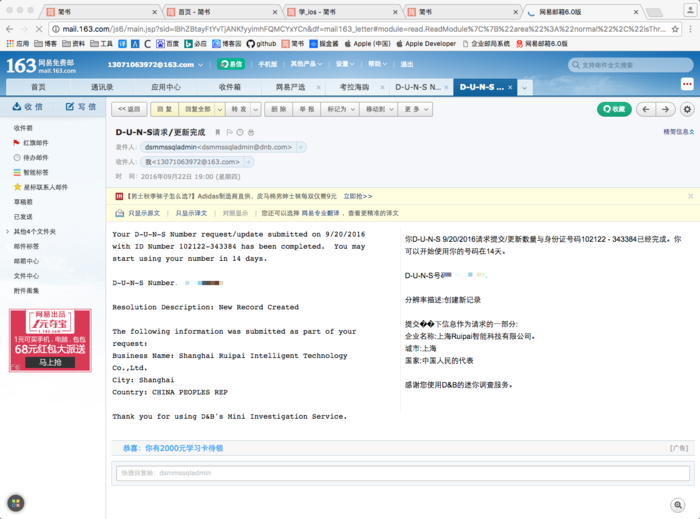The height and width of the screenshot is (519, 700).
Task: Click the 退出 logout link
Action: pos(406,64)
